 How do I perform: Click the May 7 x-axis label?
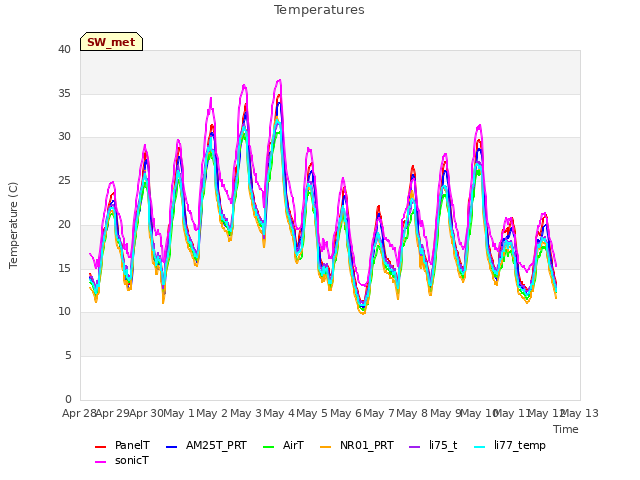(379, 413)
